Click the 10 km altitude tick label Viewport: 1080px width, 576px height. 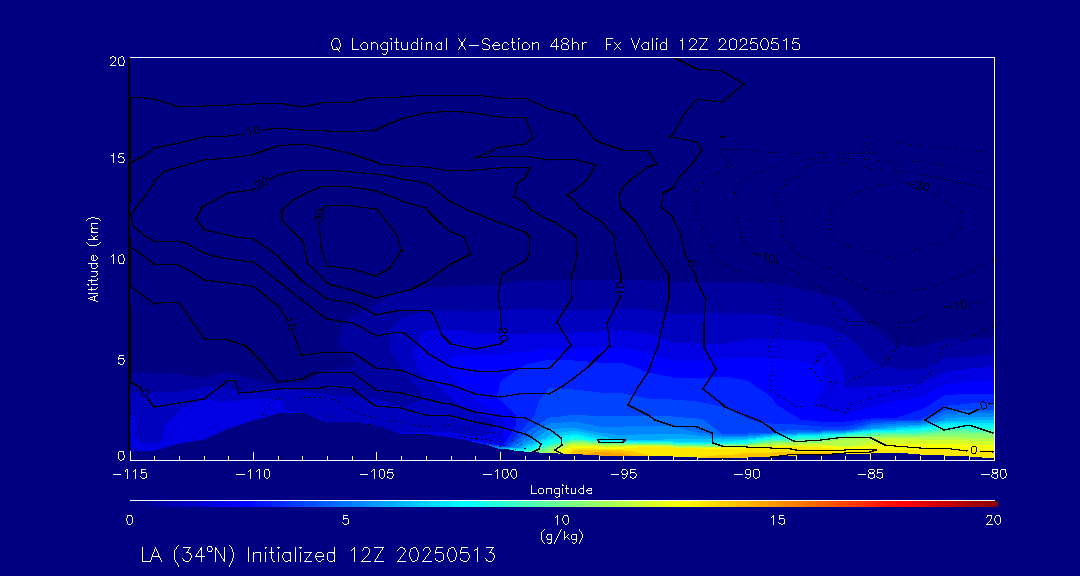click(115, 259)
